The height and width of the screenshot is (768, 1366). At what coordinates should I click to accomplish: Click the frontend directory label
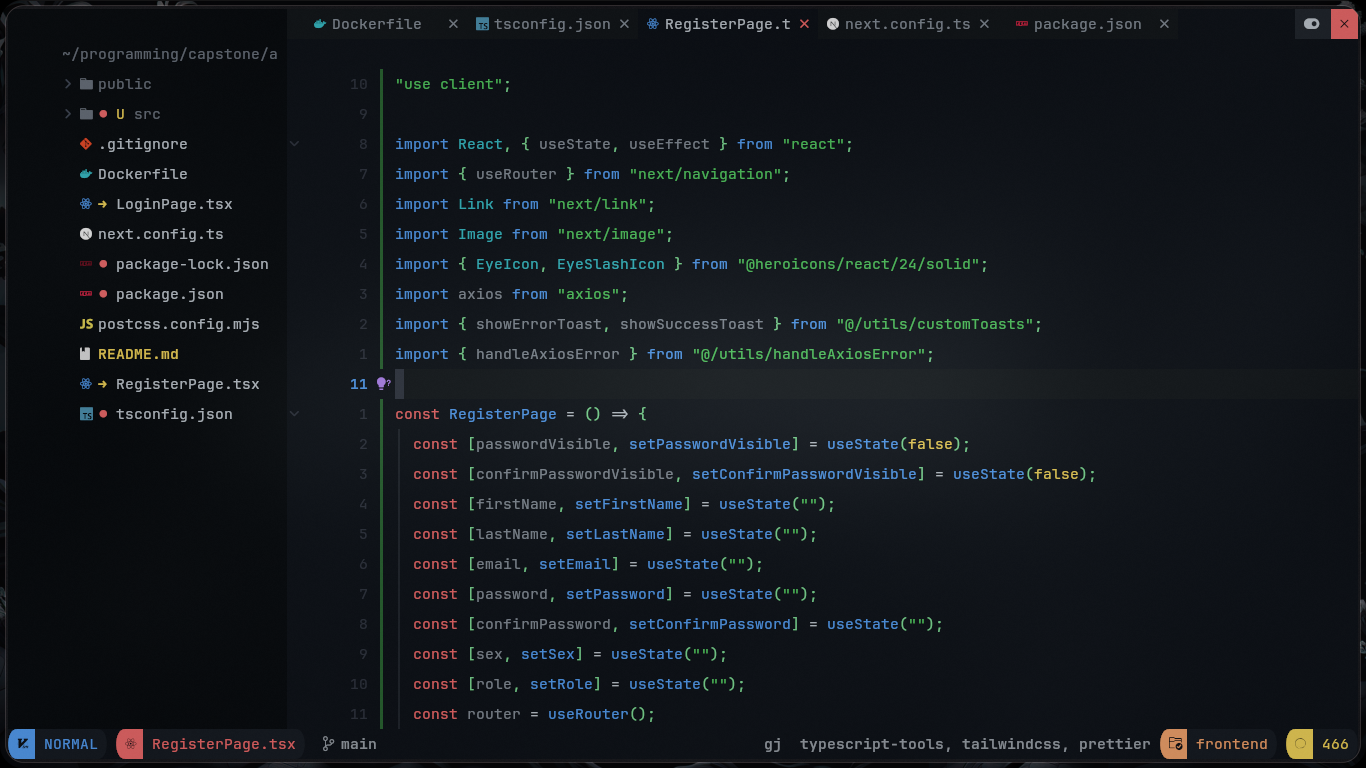[x=1232, y=744]
